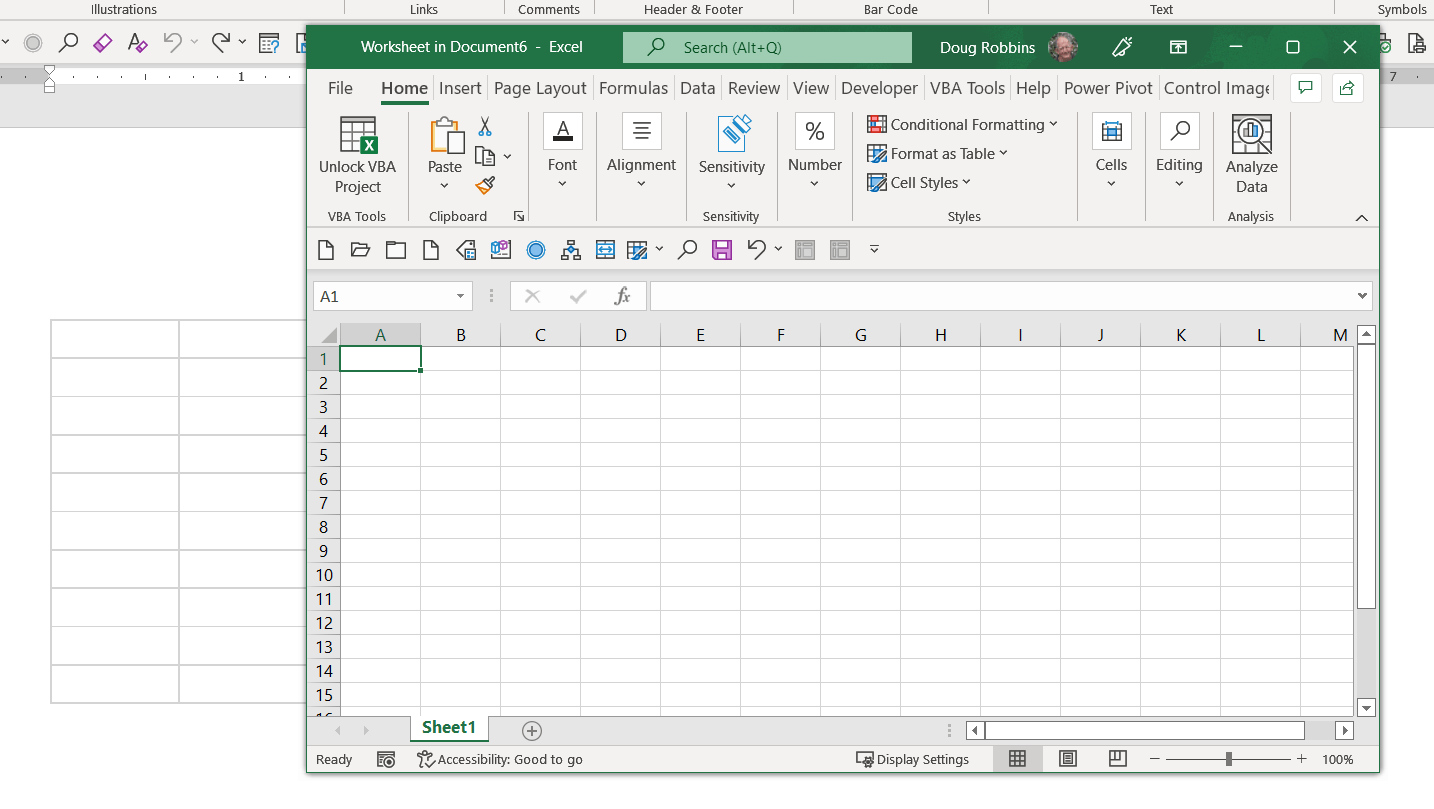Click the Search (Alt+Q) box
The height and width of the screenshot is (809, 1434).
coord(767,47)
